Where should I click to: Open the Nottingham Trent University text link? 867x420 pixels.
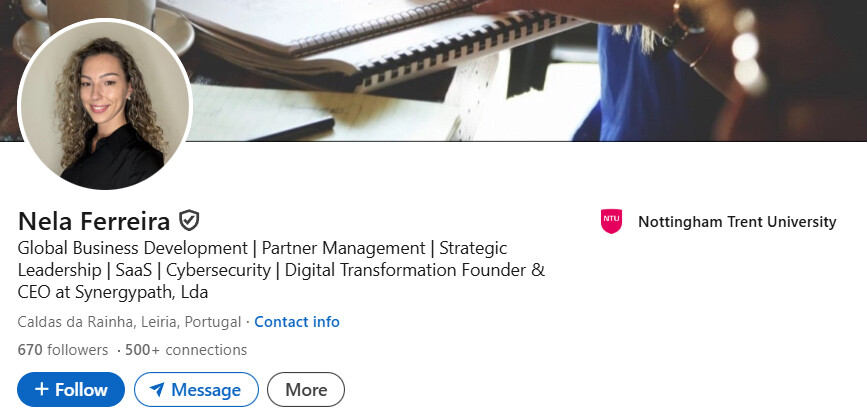pyautogui.click(x=737, y=222)
